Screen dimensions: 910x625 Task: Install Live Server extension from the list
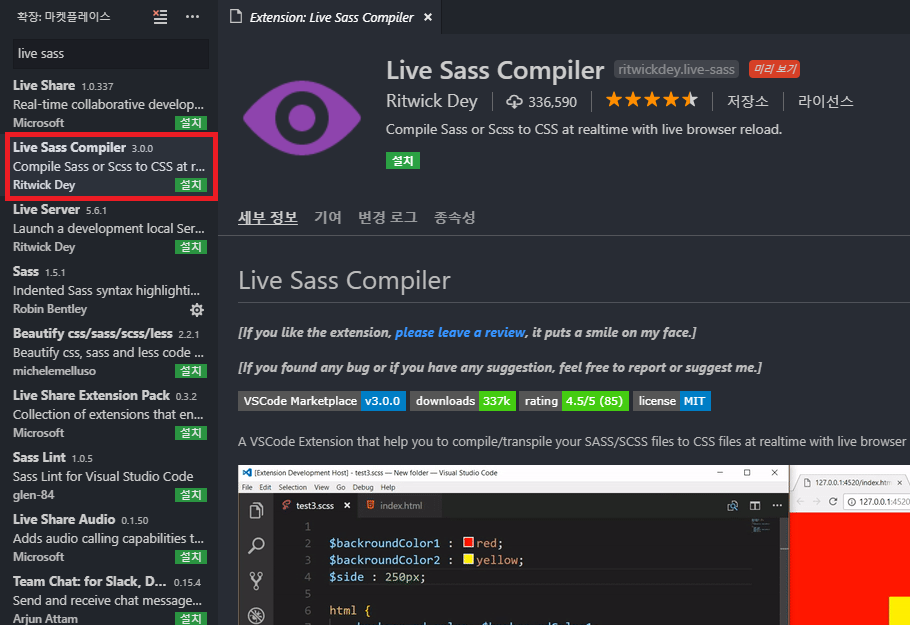(191, 247)
